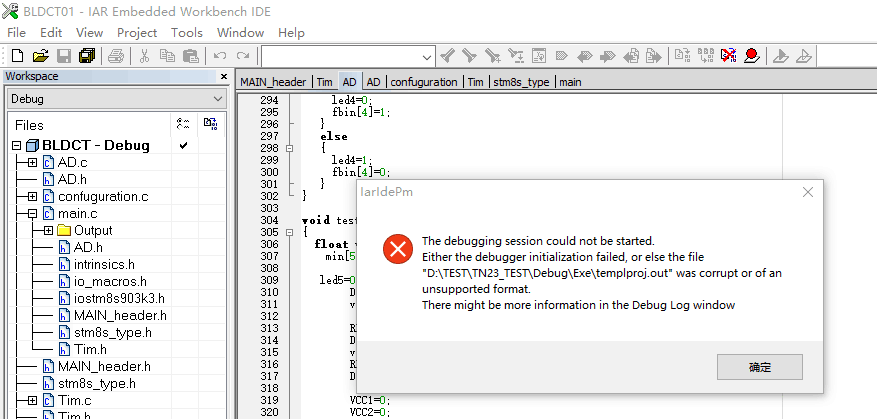Viewport: 877px width, 419px height.
Task: Click inside the toolbar quick search field
Action: coord(341,57)
